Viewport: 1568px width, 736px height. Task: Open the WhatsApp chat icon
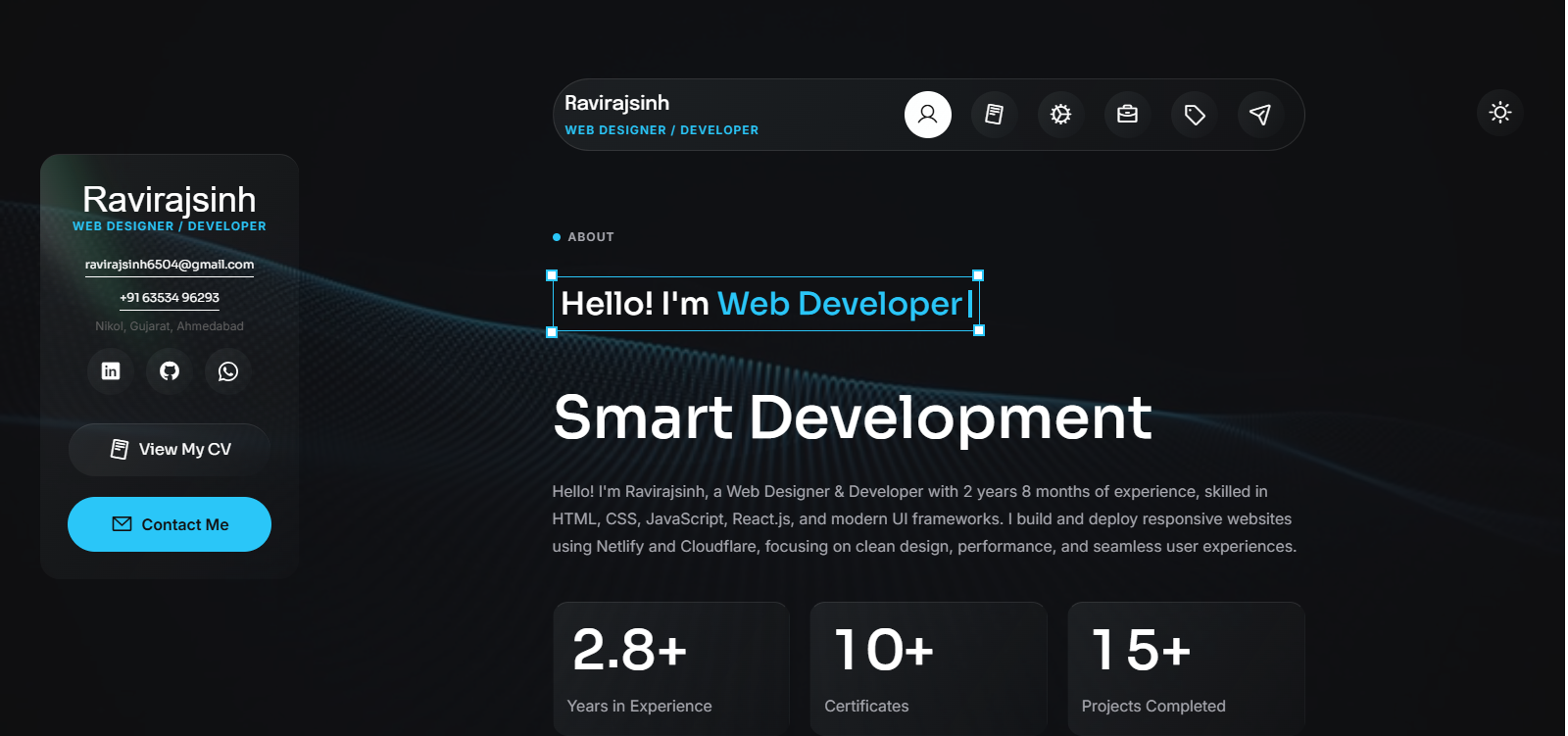[228, 371]
